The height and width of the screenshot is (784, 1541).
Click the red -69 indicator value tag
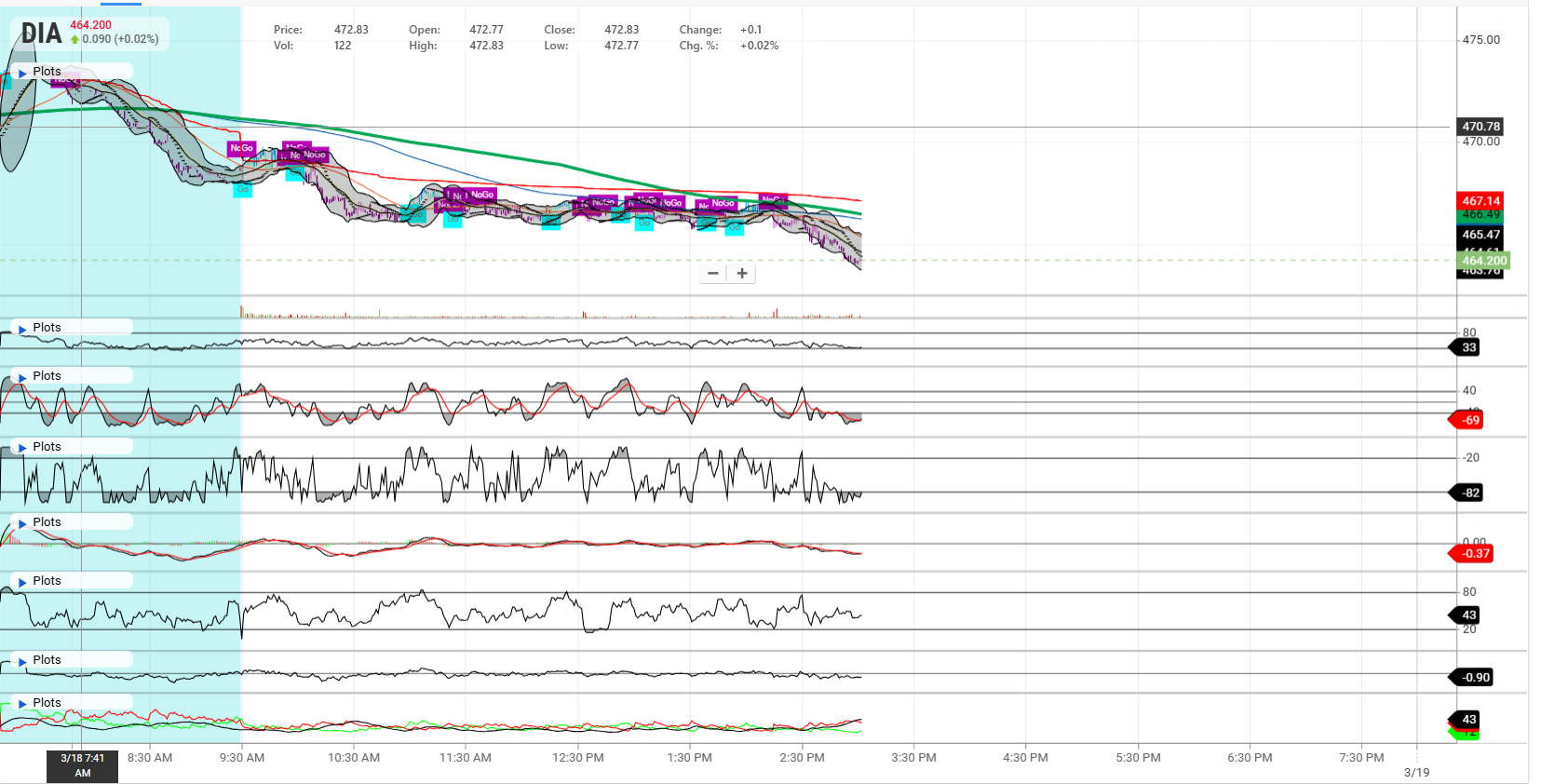pos(1469,420)
